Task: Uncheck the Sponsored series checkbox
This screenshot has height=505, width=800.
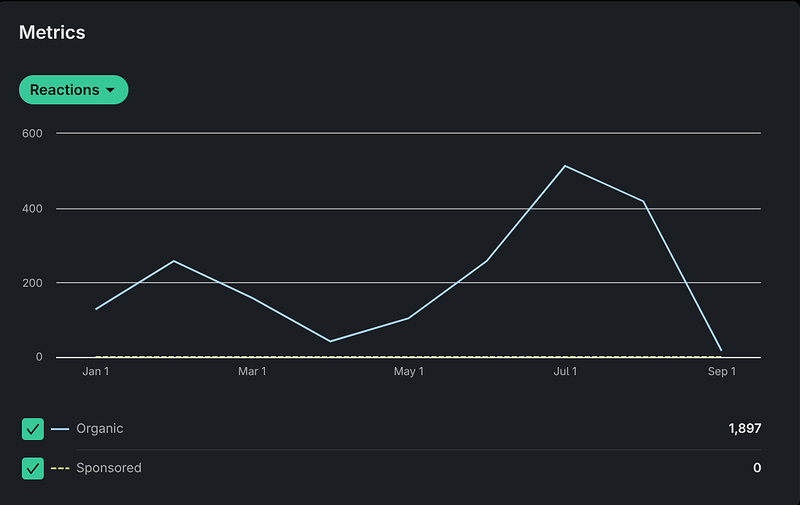Action: tap(33, 468)
